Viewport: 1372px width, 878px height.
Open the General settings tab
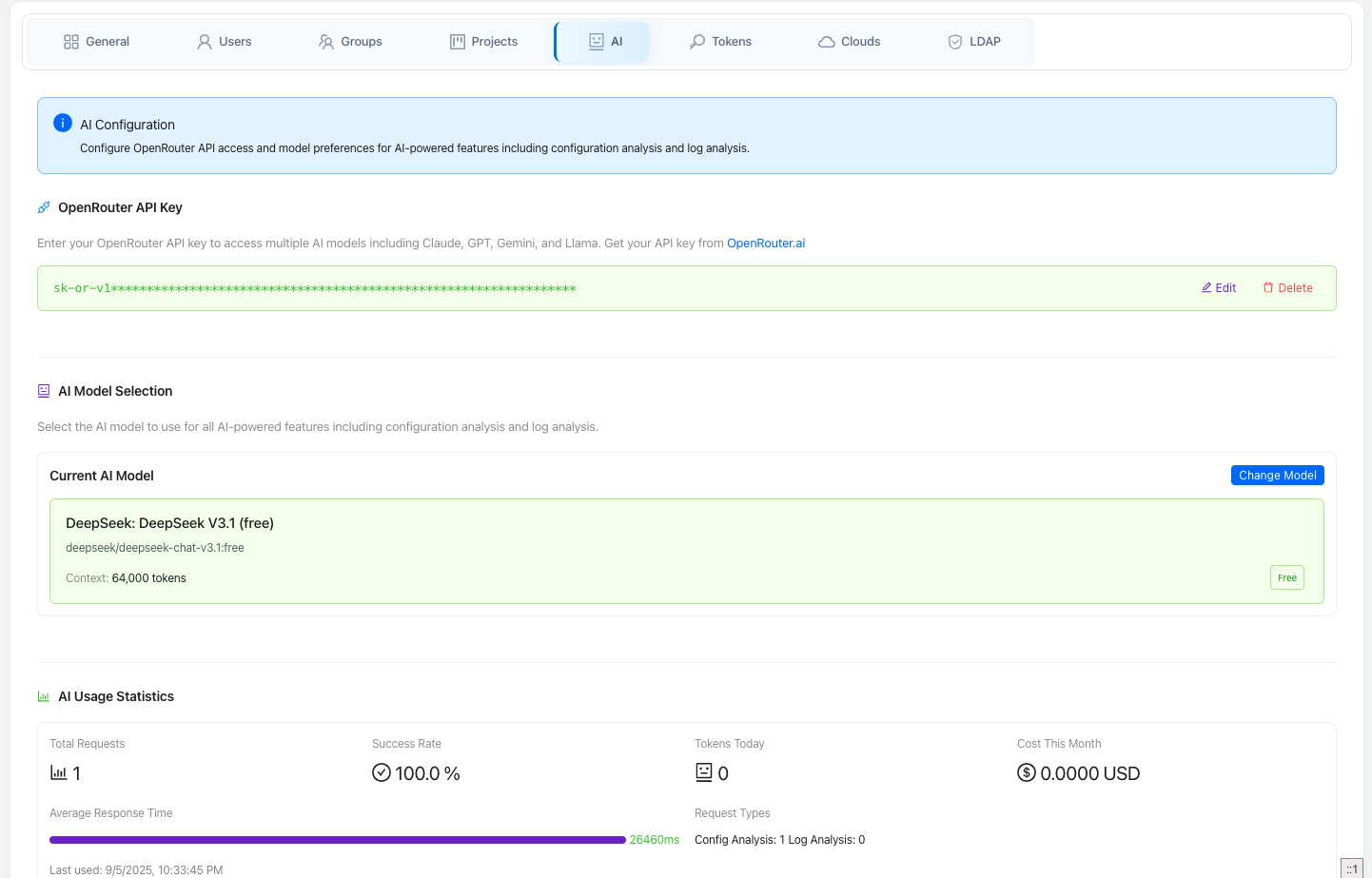pos(96,42)
